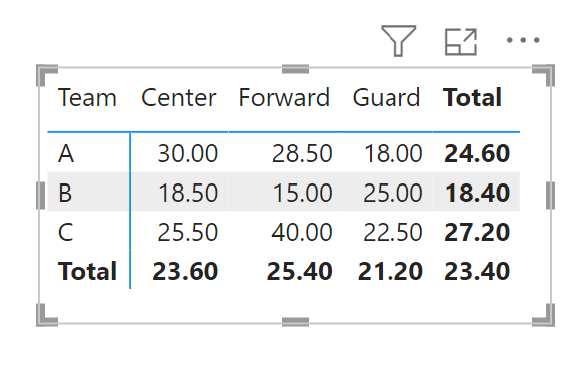Viewport: 587px width, 369px height.
Task: Sort by the Center column header
Action: pyautogui.click(x=179, y=98)
